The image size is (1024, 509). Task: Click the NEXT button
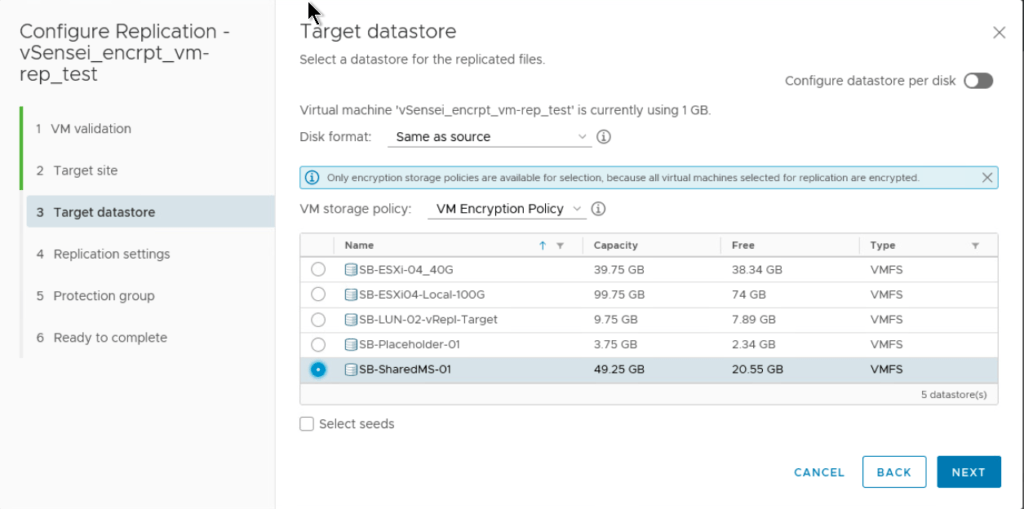point(968,472)
